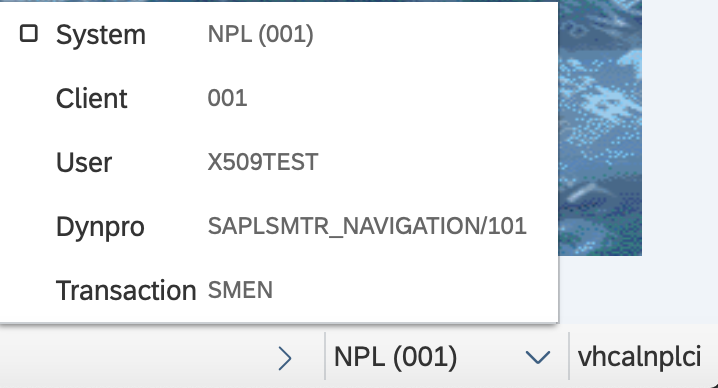Click the SAPLSMTR_NAVIGATION/101 dynpro value
The width and height of the screenshot is (718, 388).
click(x=367, y=226)
